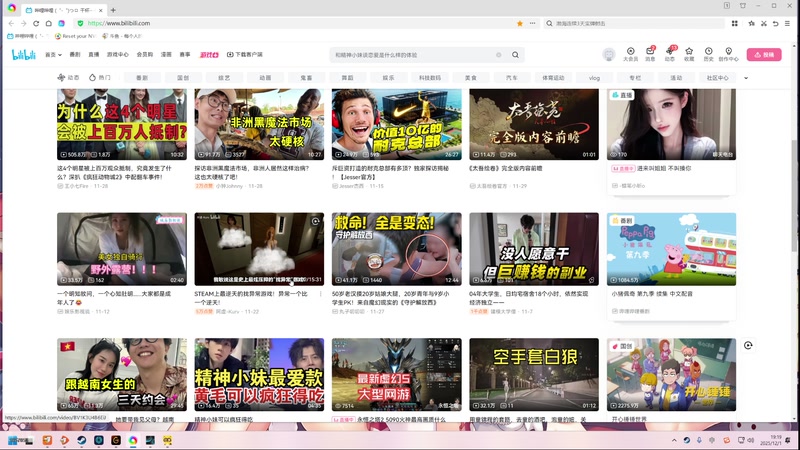
Task: Open address bar three-dots menu
Action: (x=533, y=23)
